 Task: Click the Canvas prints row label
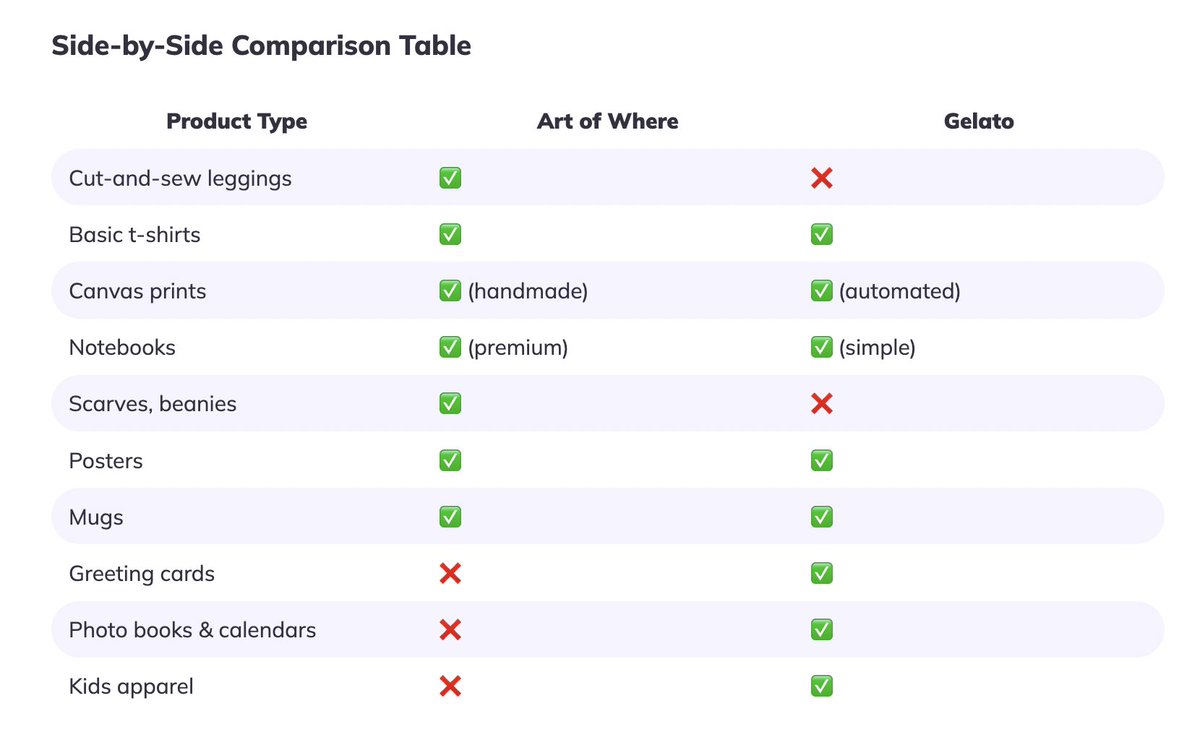(x=137, y=291)
